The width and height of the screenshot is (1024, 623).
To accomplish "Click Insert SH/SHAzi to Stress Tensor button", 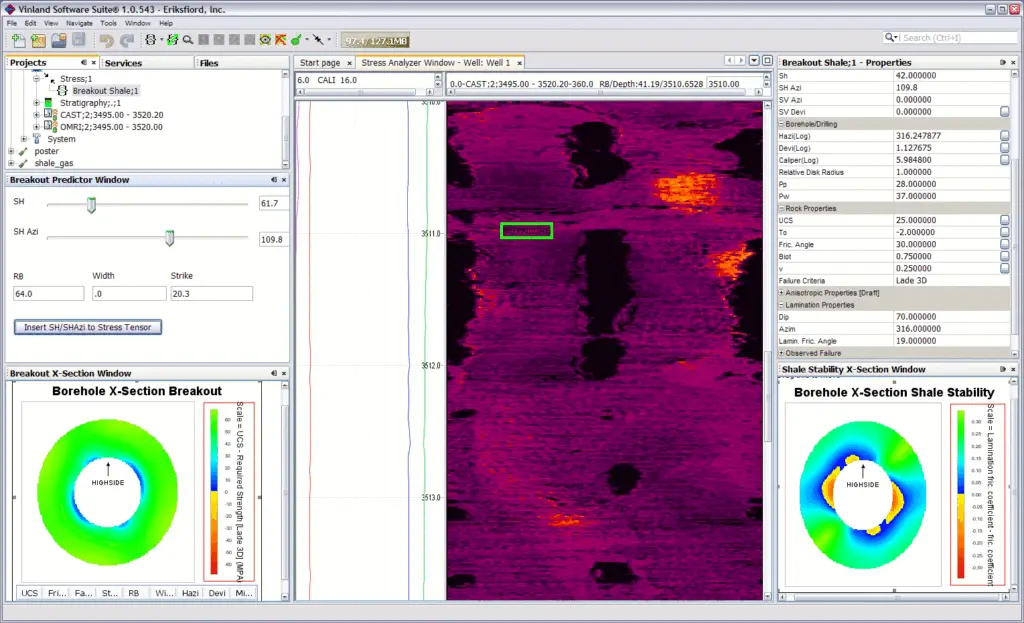I will coord(88,327).
